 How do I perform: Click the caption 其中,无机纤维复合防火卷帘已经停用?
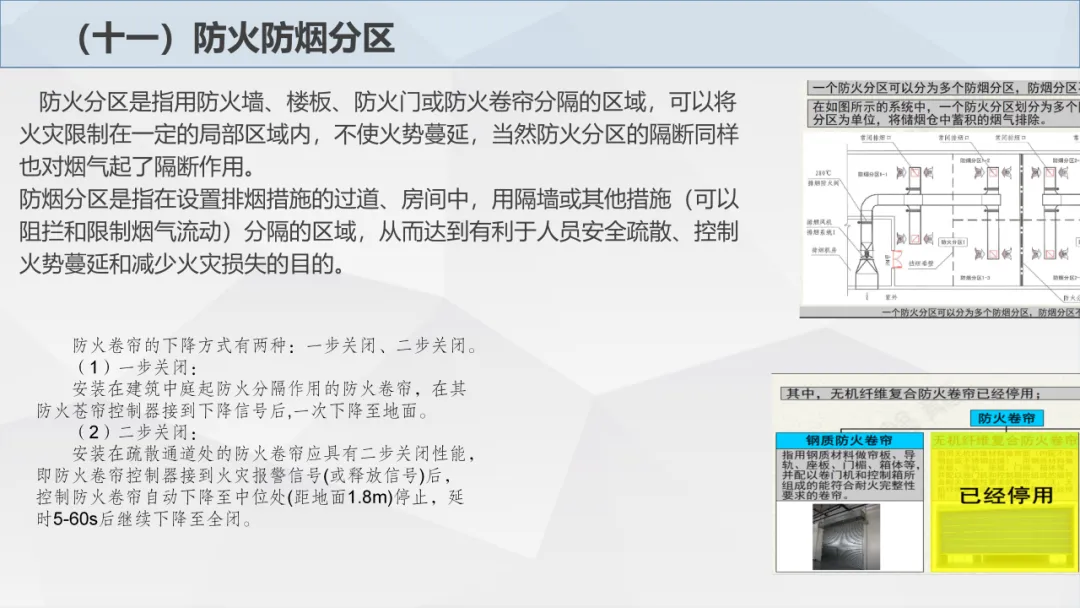(931, 394)
